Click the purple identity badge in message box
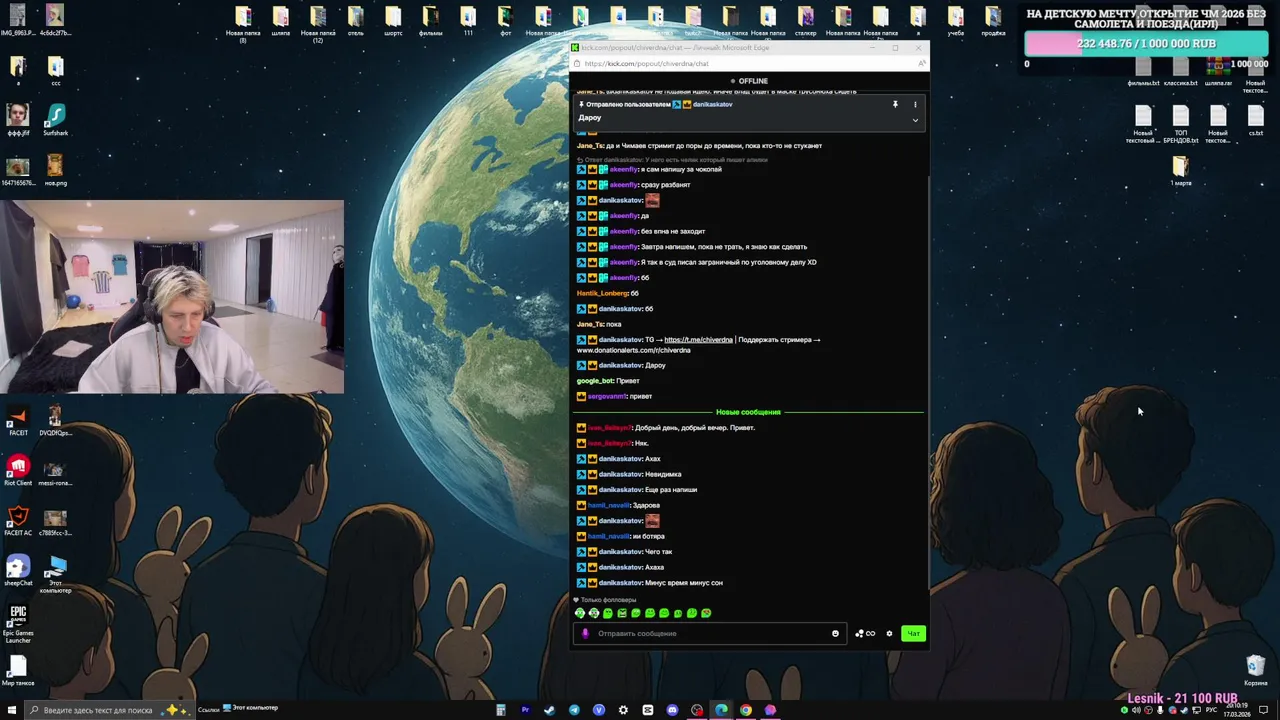The height and width of the screenshot is (720, 1280). click(586, 633)
